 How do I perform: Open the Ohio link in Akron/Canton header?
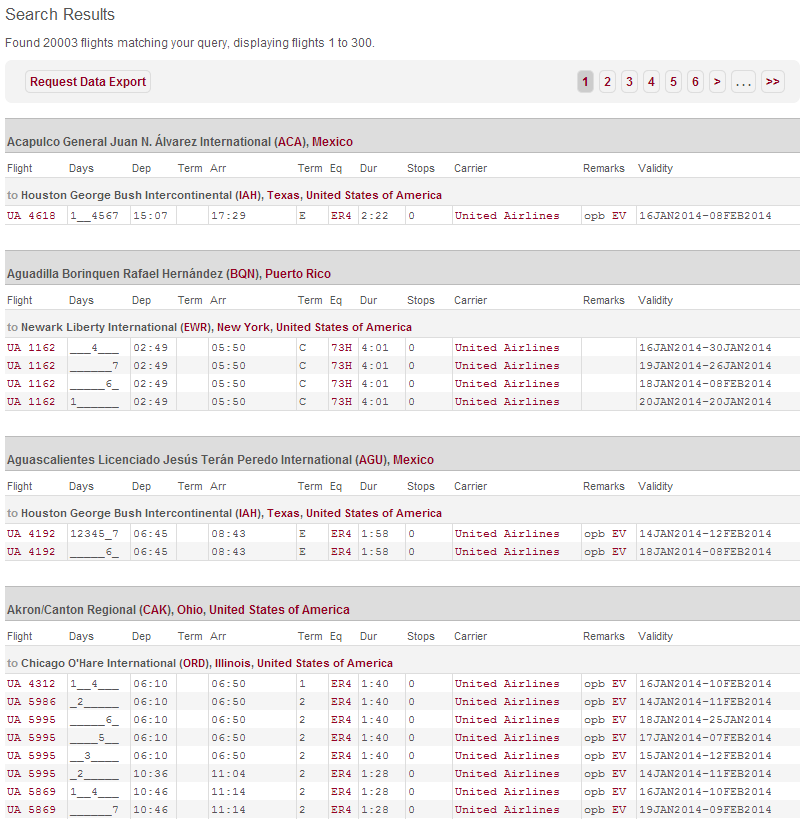pyautogui.click(x=190, y=610)
